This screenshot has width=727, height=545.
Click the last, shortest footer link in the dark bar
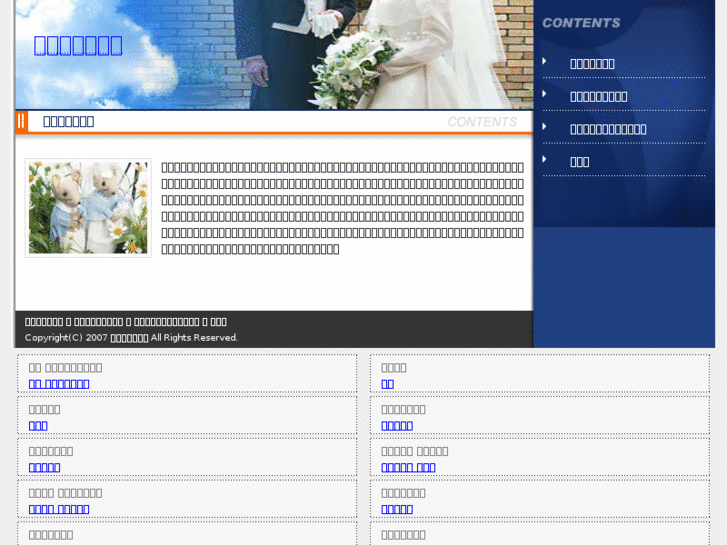(218, 322)
